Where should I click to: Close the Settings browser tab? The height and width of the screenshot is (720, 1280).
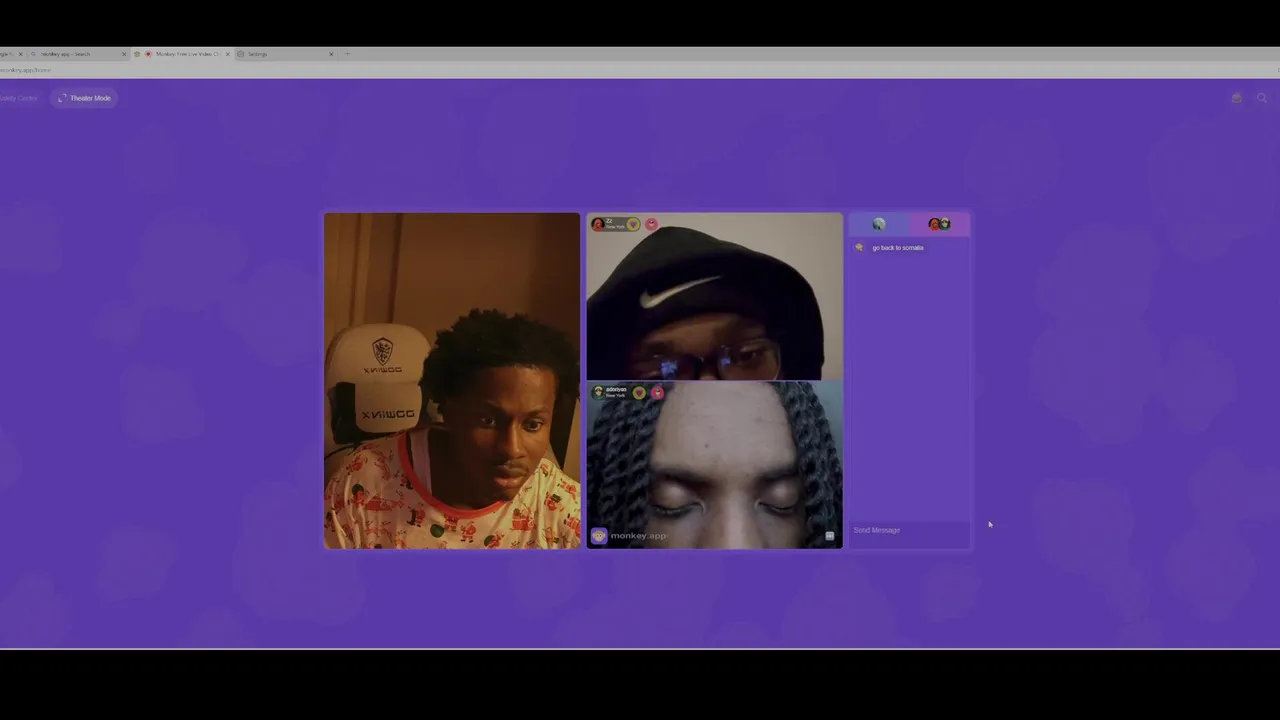331,54
